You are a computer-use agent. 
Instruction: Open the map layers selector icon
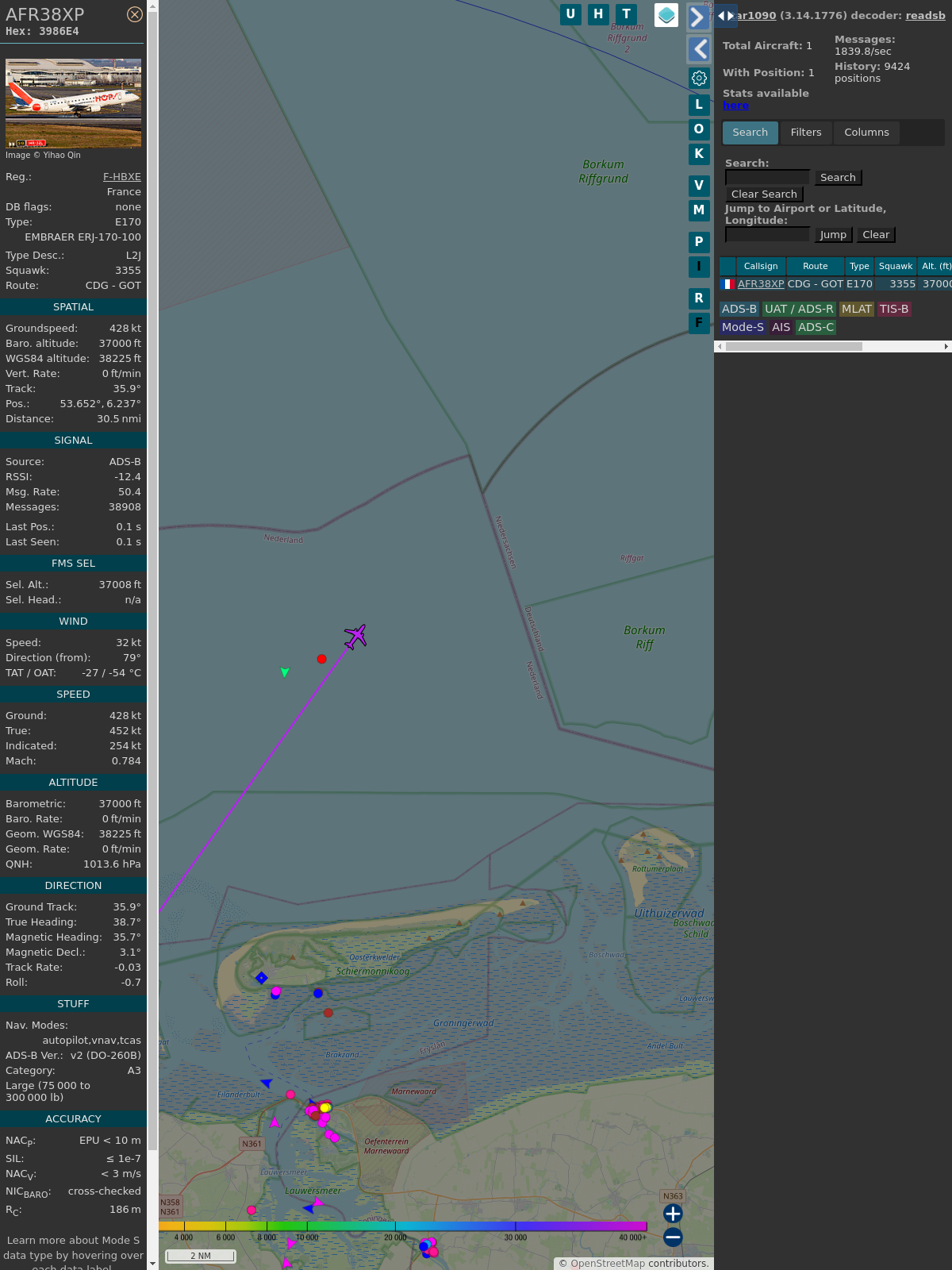click(x=666, y=15)
